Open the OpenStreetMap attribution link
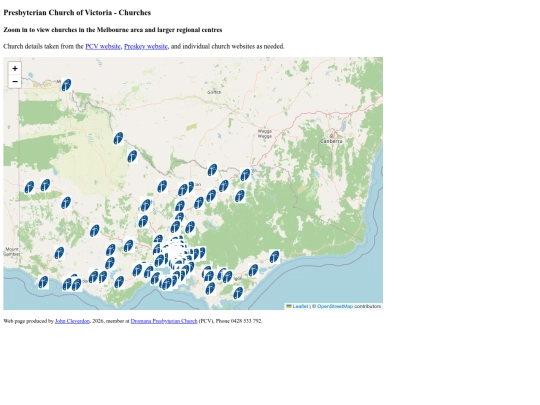The height and width of the screenshot is (405, 540). (x=335, y=306)
